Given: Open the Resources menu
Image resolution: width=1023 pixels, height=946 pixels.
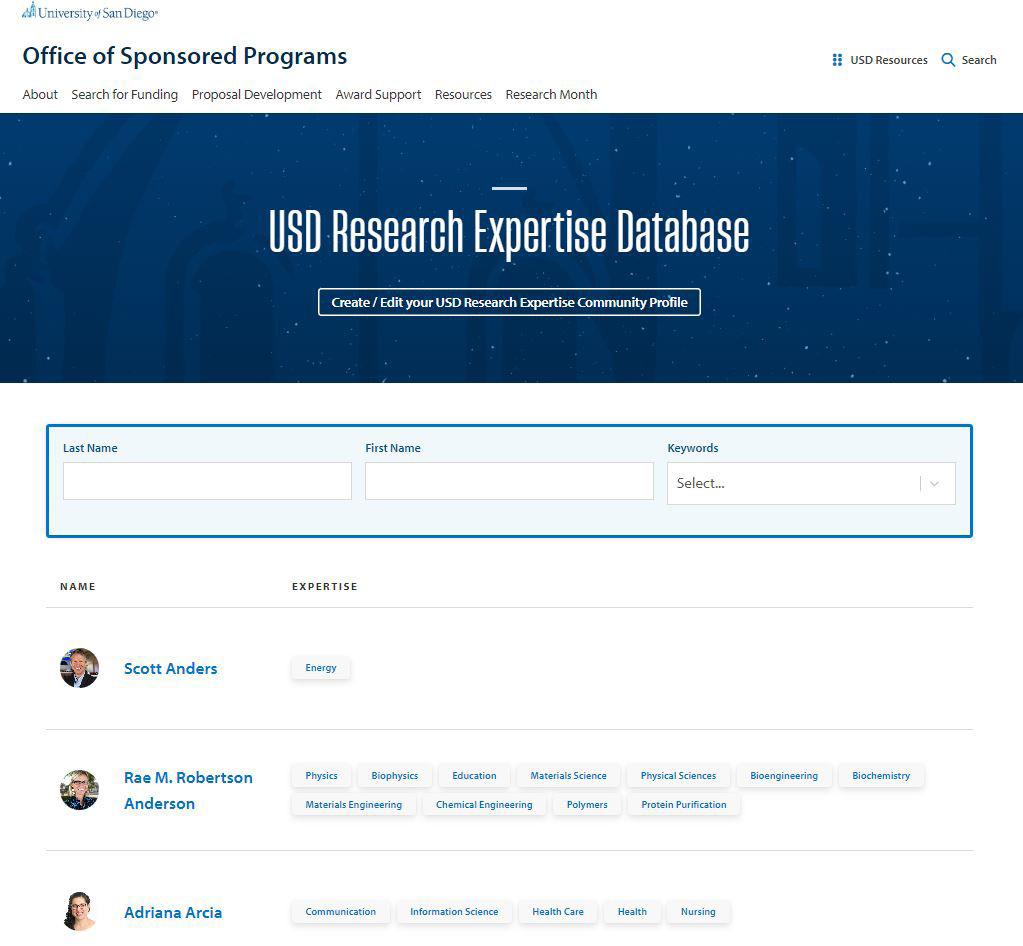Looking at the screenshot, I should point(463,95).
